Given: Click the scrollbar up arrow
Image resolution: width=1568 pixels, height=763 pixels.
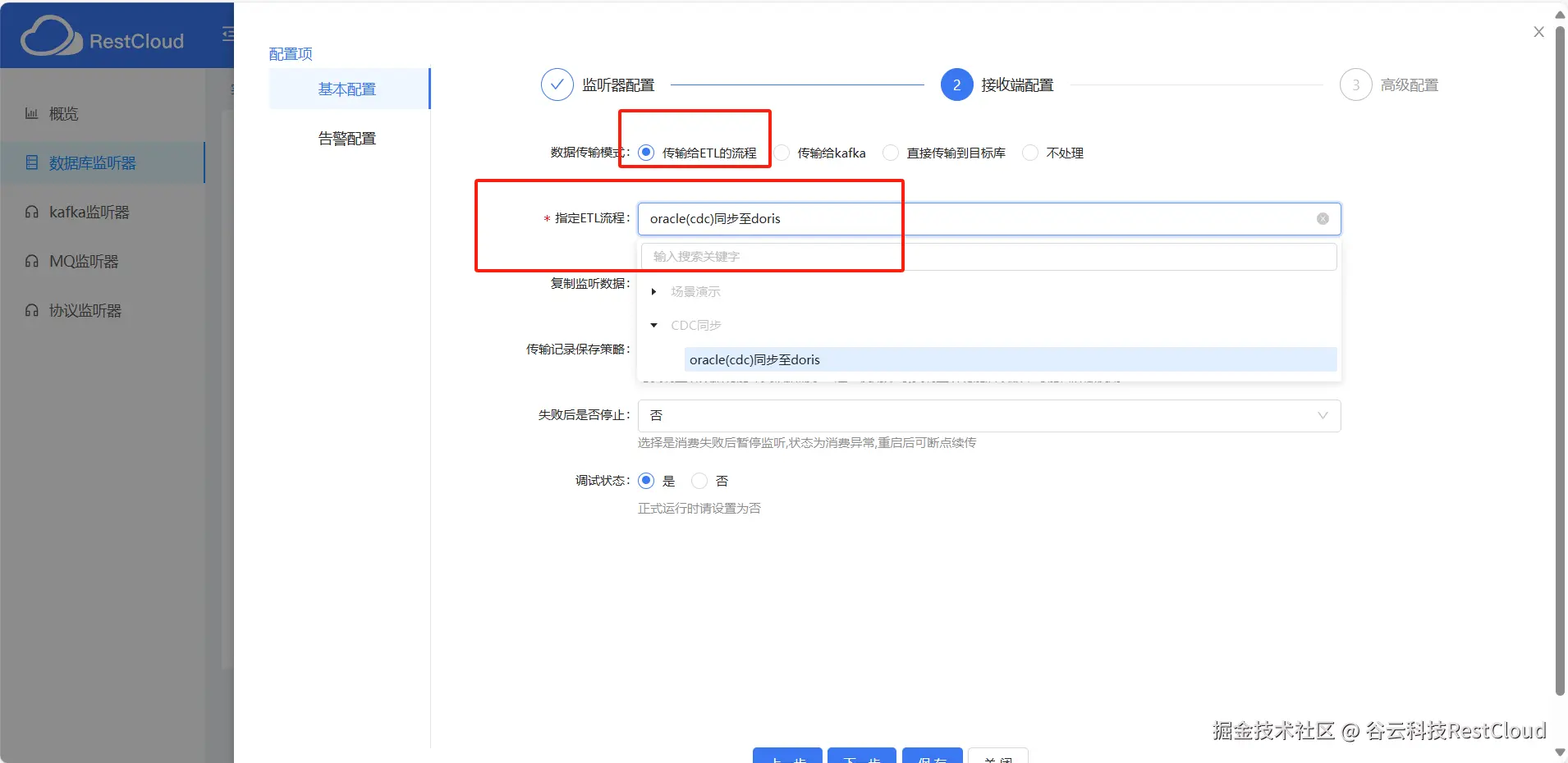Looking at the screenshot, I should pyautogui.click(x=1560, y=15).
